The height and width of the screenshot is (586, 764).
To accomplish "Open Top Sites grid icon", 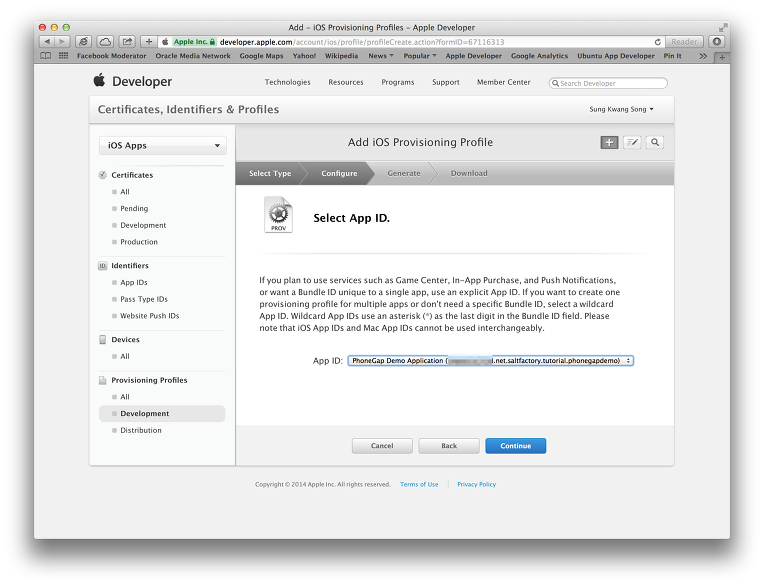I will [x=63, y=56].
